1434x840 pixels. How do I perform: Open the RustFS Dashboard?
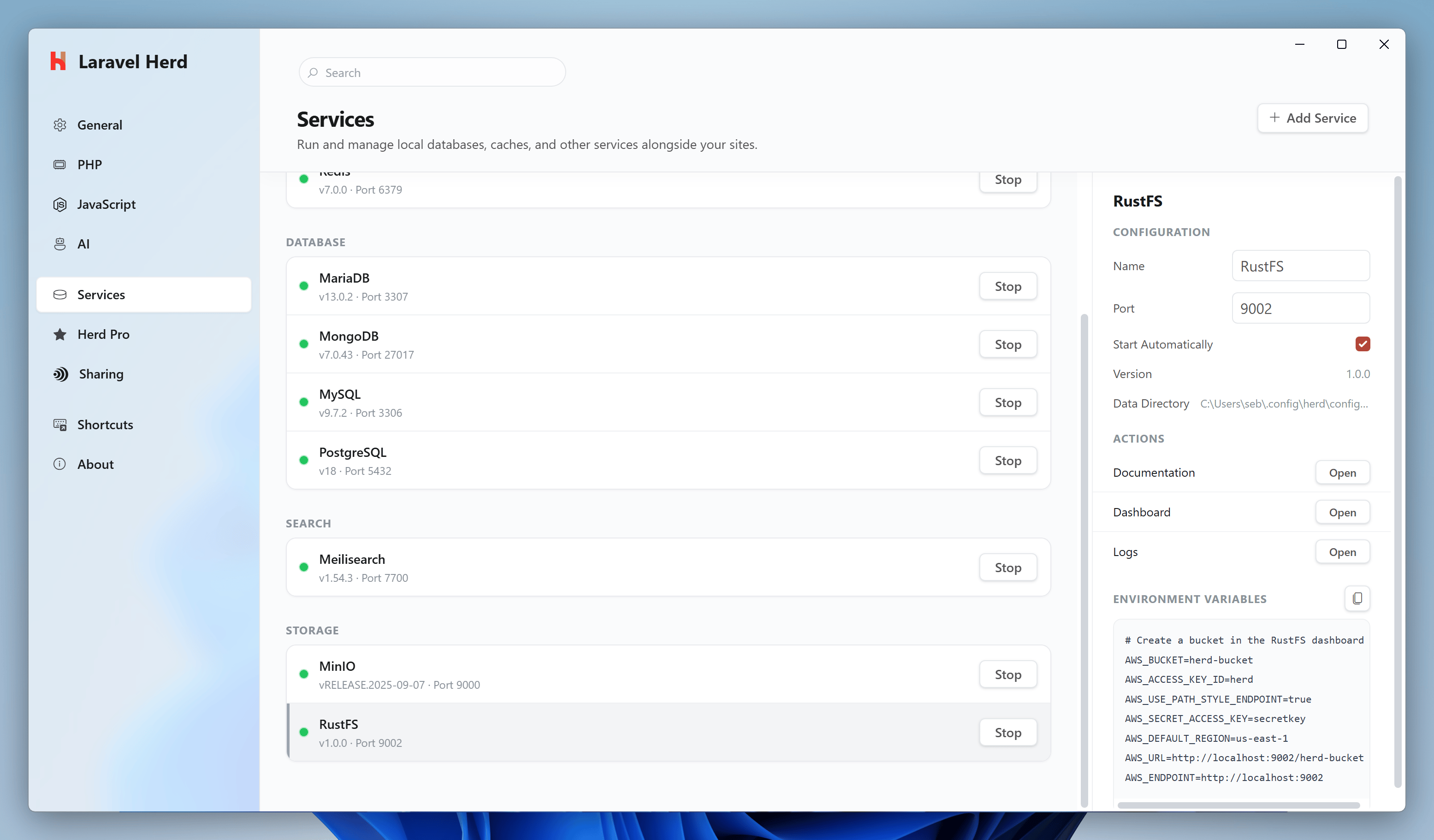tap(1342, 512)
